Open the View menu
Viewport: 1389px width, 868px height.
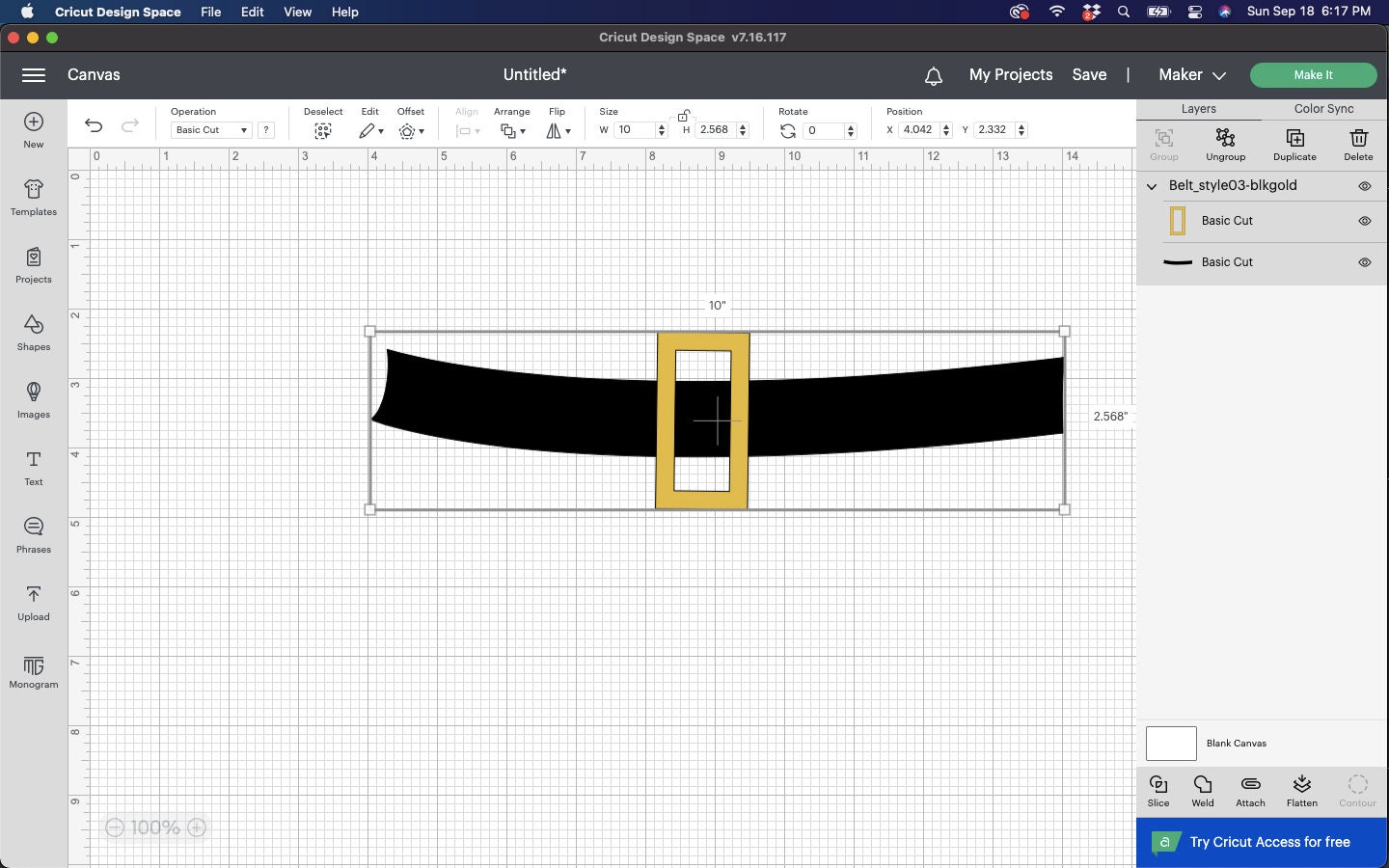(x=297, y=12)
